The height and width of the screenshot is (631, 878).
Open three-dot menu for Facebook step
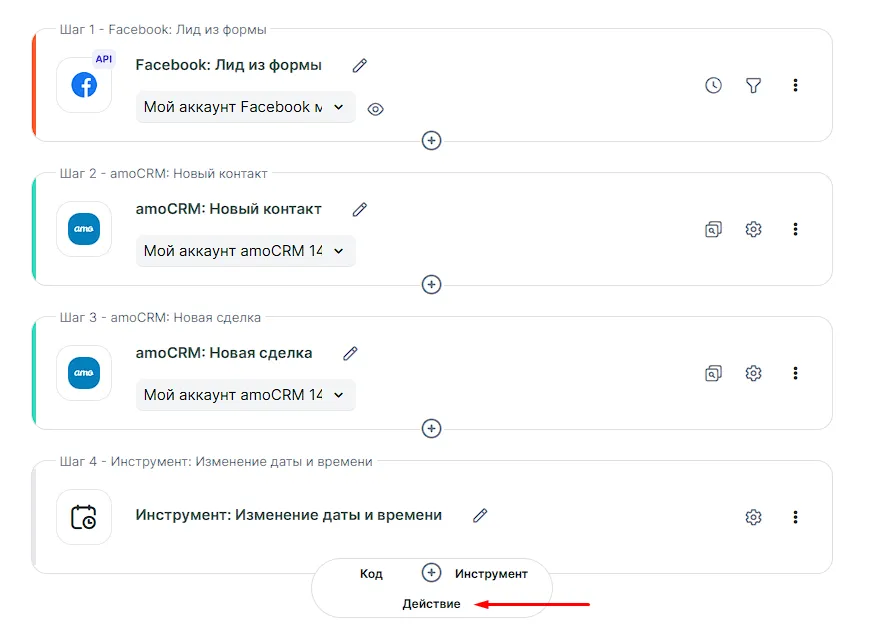click(x=795, y=86)
